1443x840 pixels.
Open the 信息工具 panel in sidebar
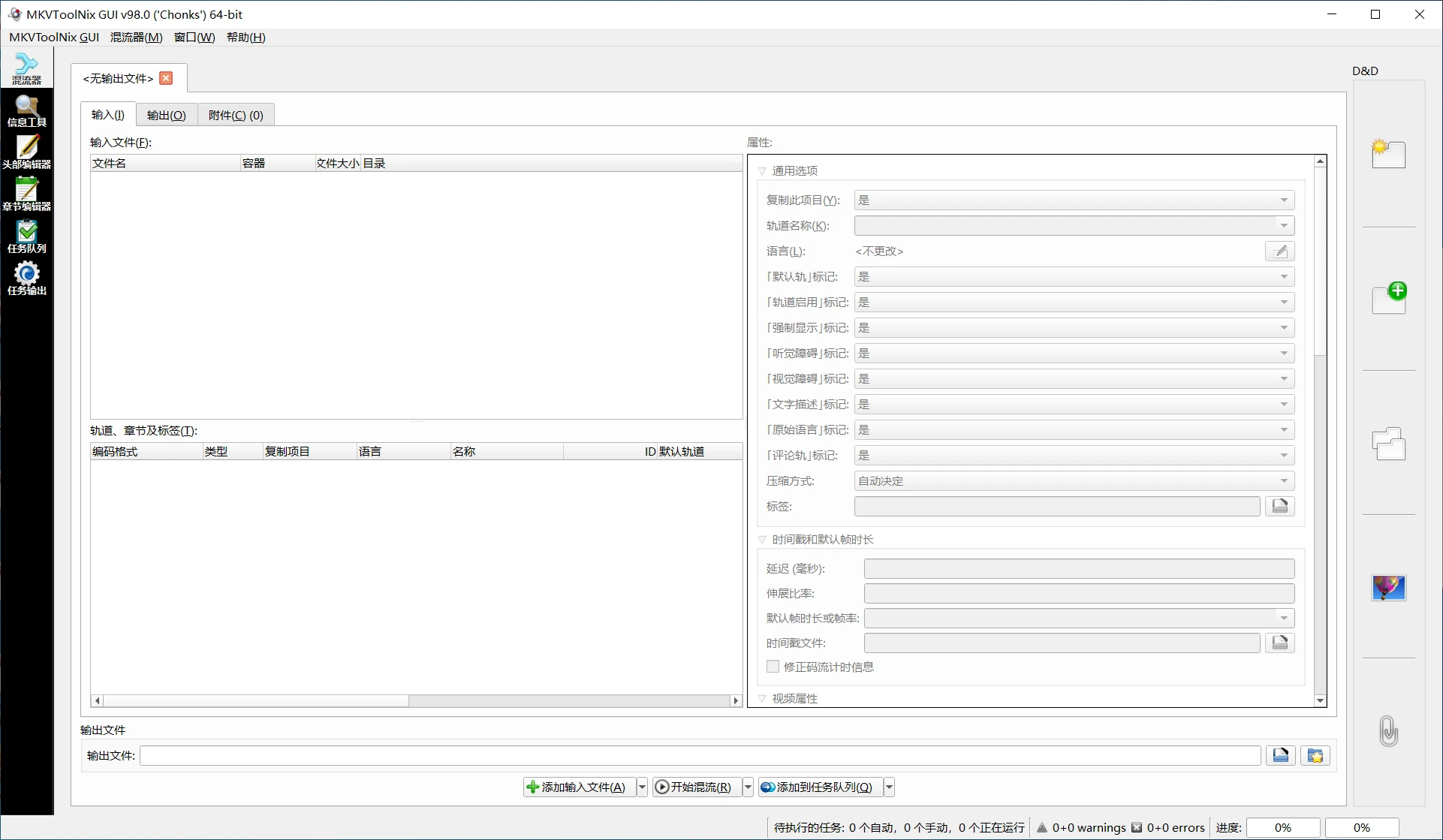27,110
